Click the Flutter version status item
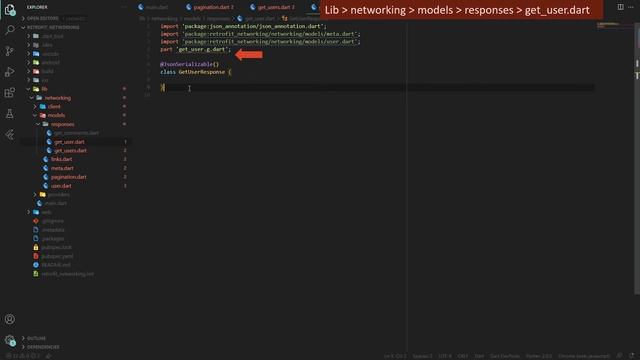Image resolution: width=640 pixels, height=360 pixels. coord(539,356)
